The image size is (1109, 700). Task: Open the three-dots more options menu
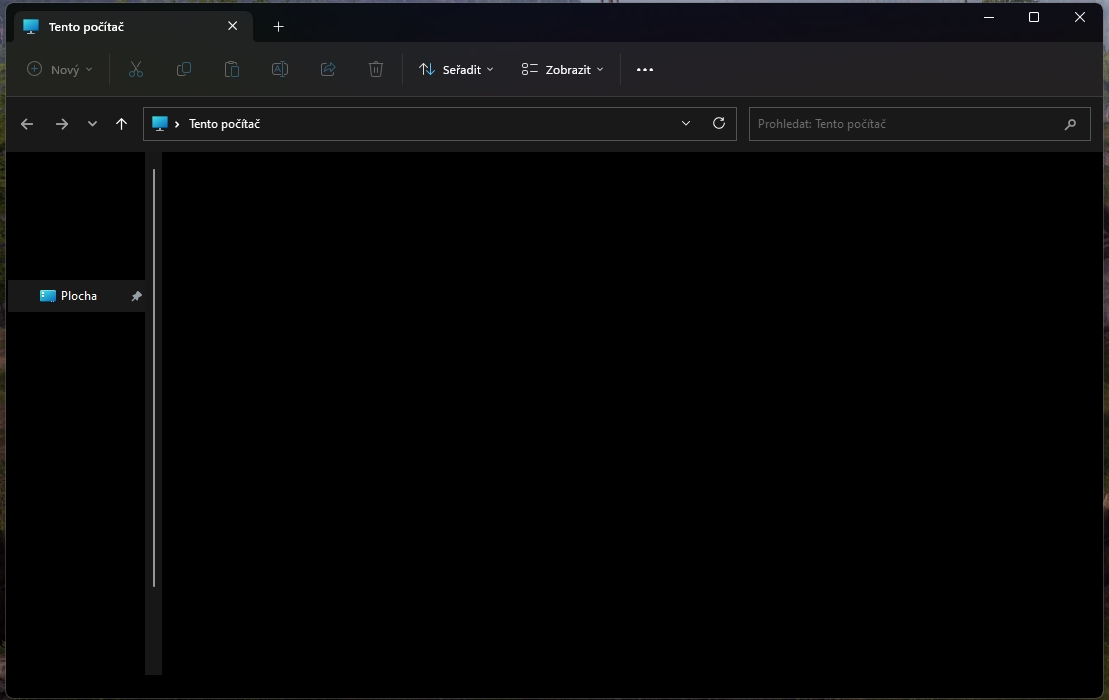click(645, 69)
